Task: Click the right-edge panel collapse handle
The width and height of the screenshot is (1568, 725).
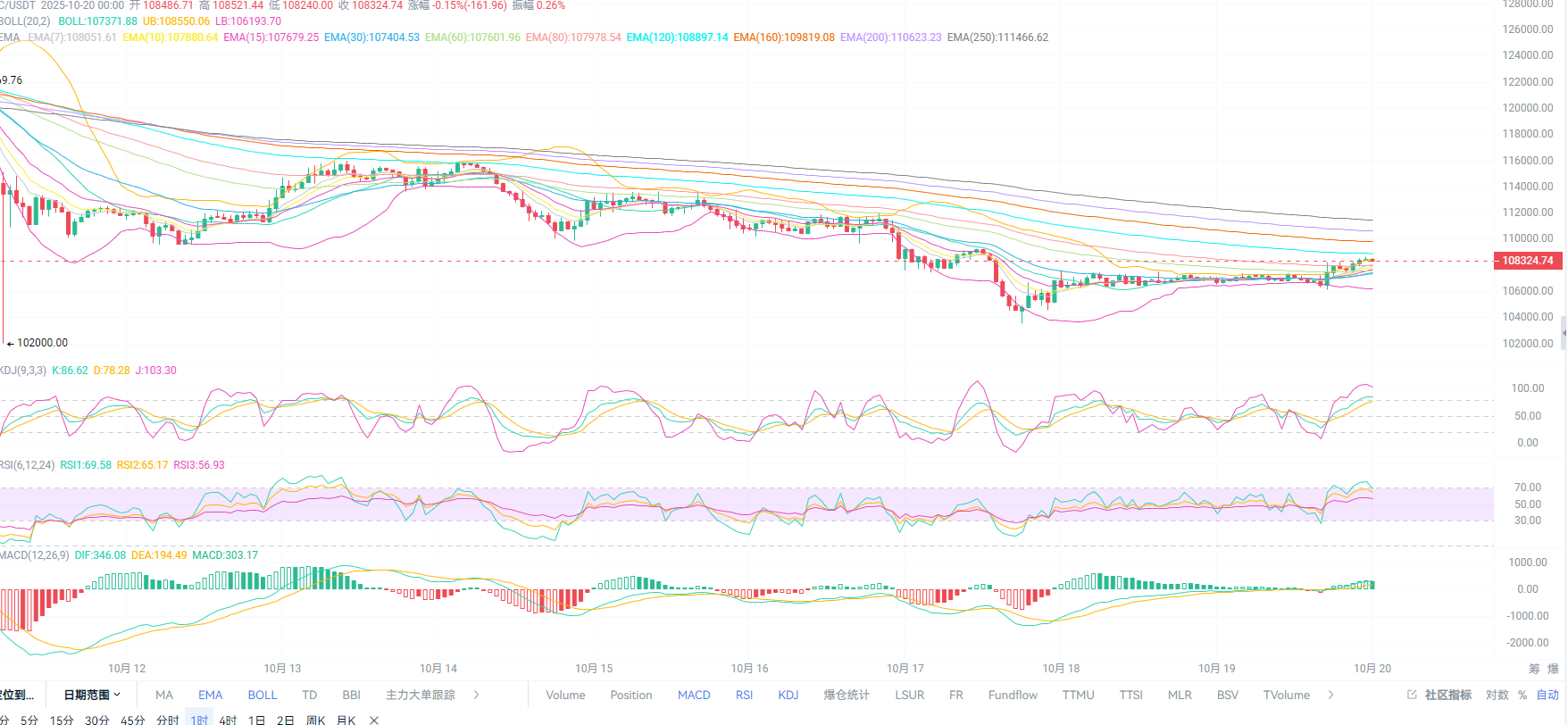Action: tap(1564, 333)
